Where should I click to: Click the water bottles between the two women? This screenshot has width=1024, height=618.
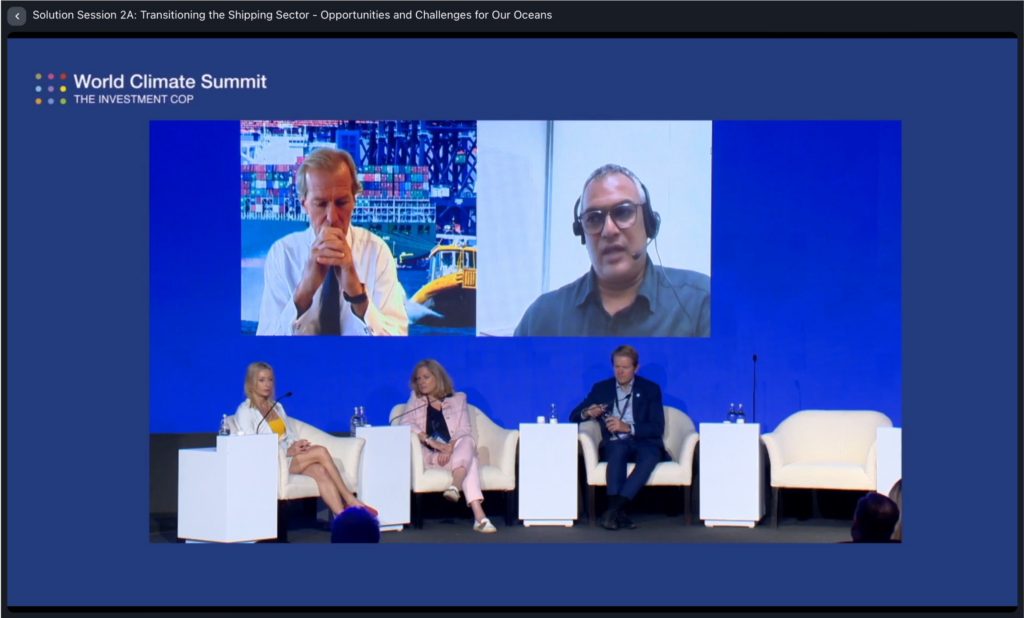pos(359,417)
